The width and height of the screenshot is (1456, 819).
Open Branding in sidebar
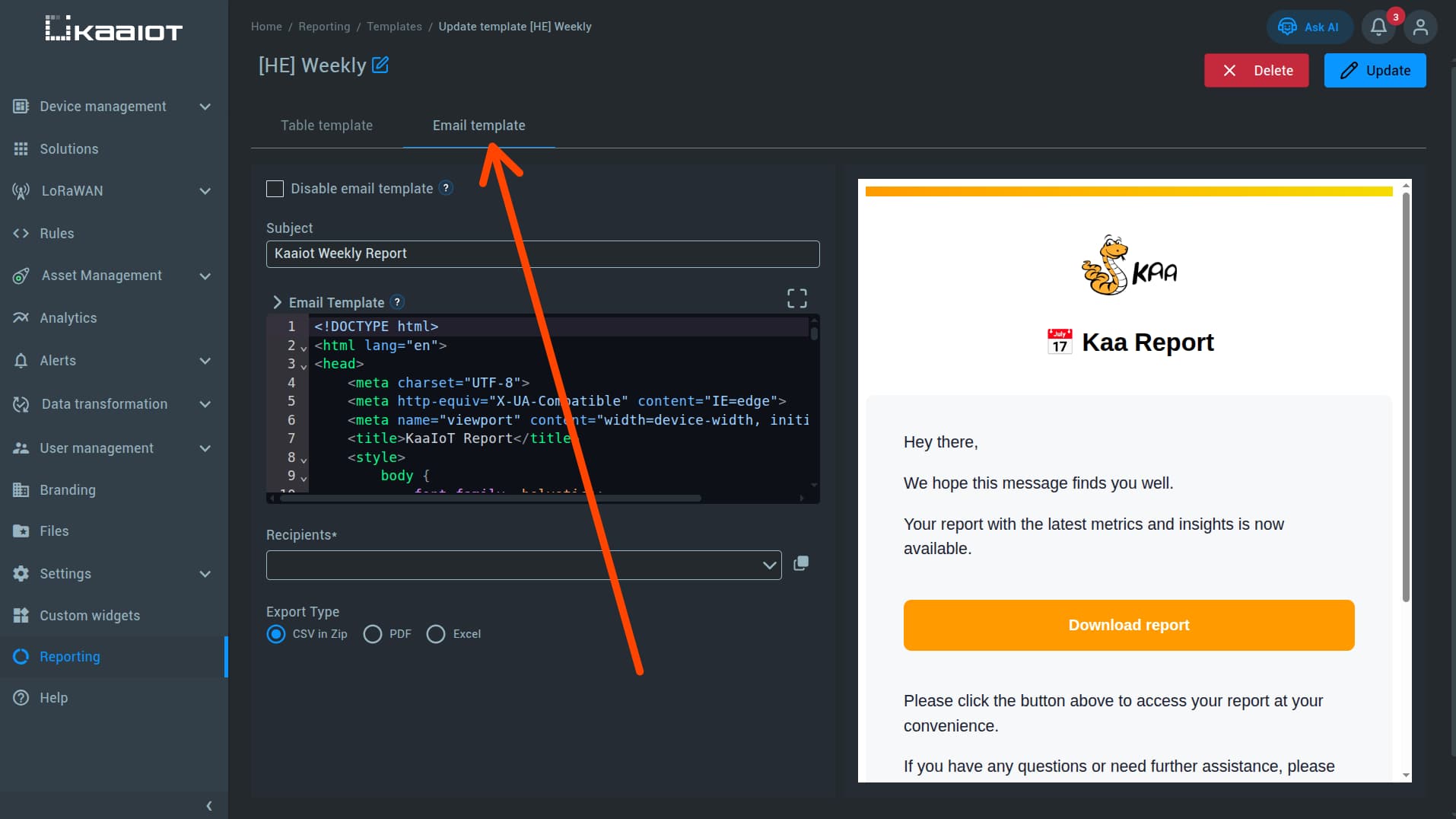68,490
